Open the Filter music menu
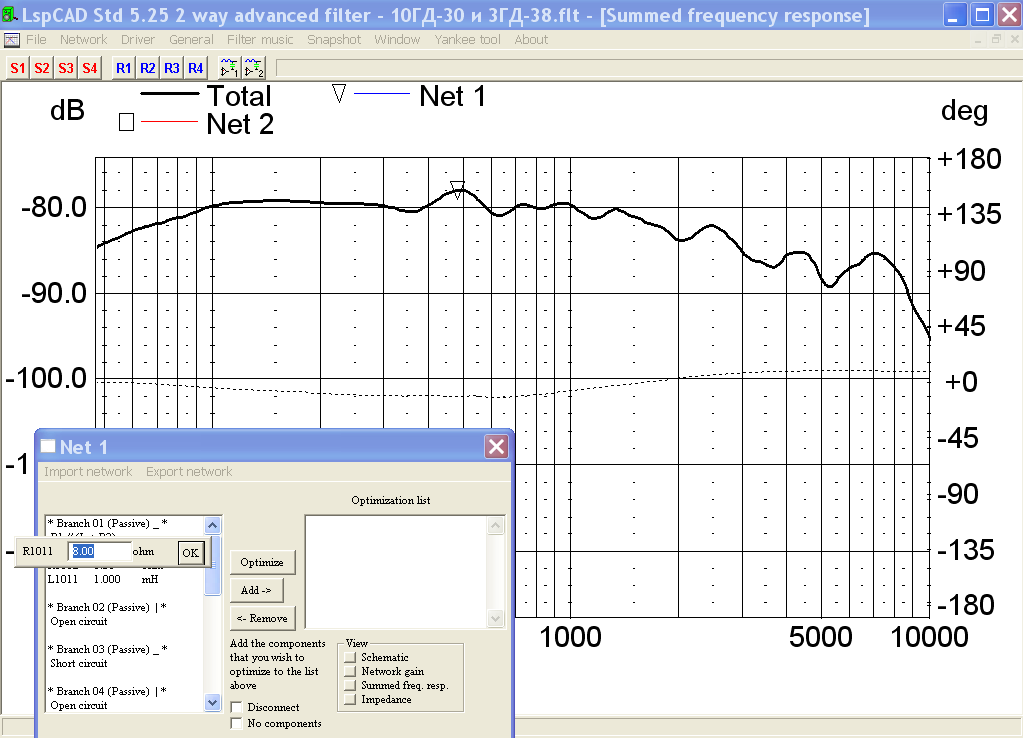This screenshot has width=1023, height=738. point(260,40)
